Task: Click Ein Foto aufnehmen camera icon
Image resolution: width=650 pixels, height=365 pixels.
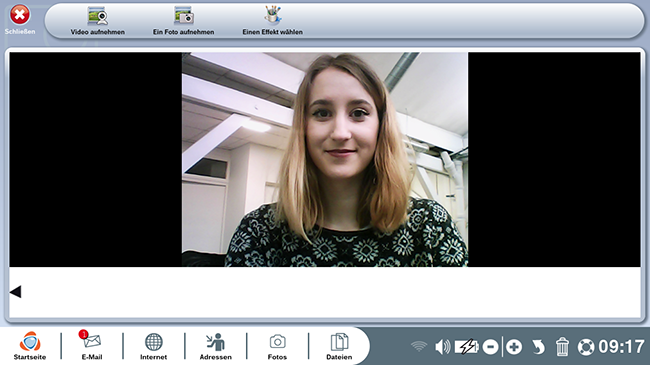Action: (x=184, y=17)
